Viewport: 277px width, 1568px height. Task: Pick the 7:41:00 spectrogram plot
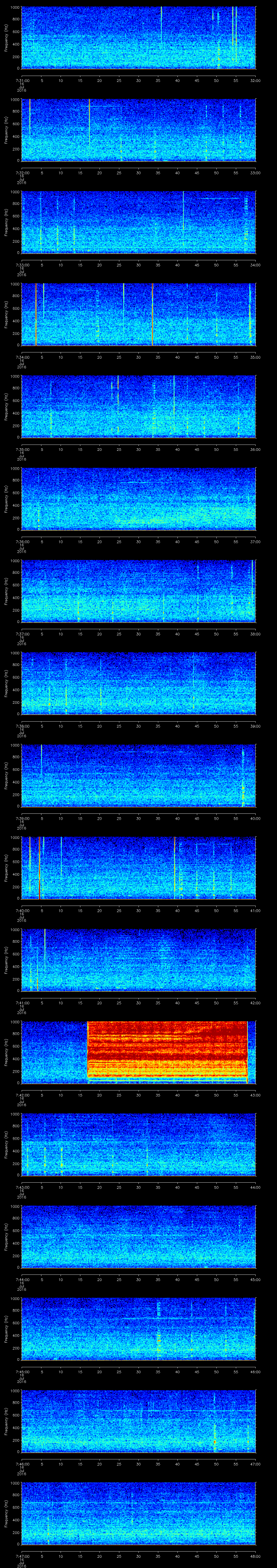(x=139, y=960)
